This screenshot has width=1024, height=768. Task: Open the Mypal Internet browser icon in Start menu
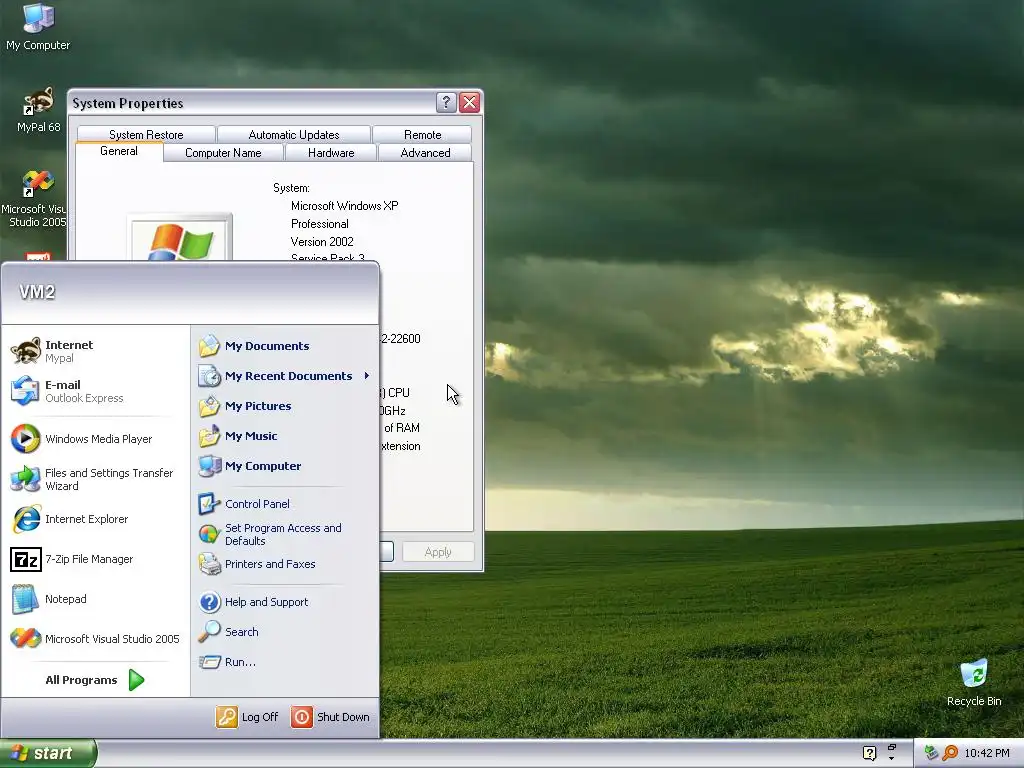pos(25,351)
